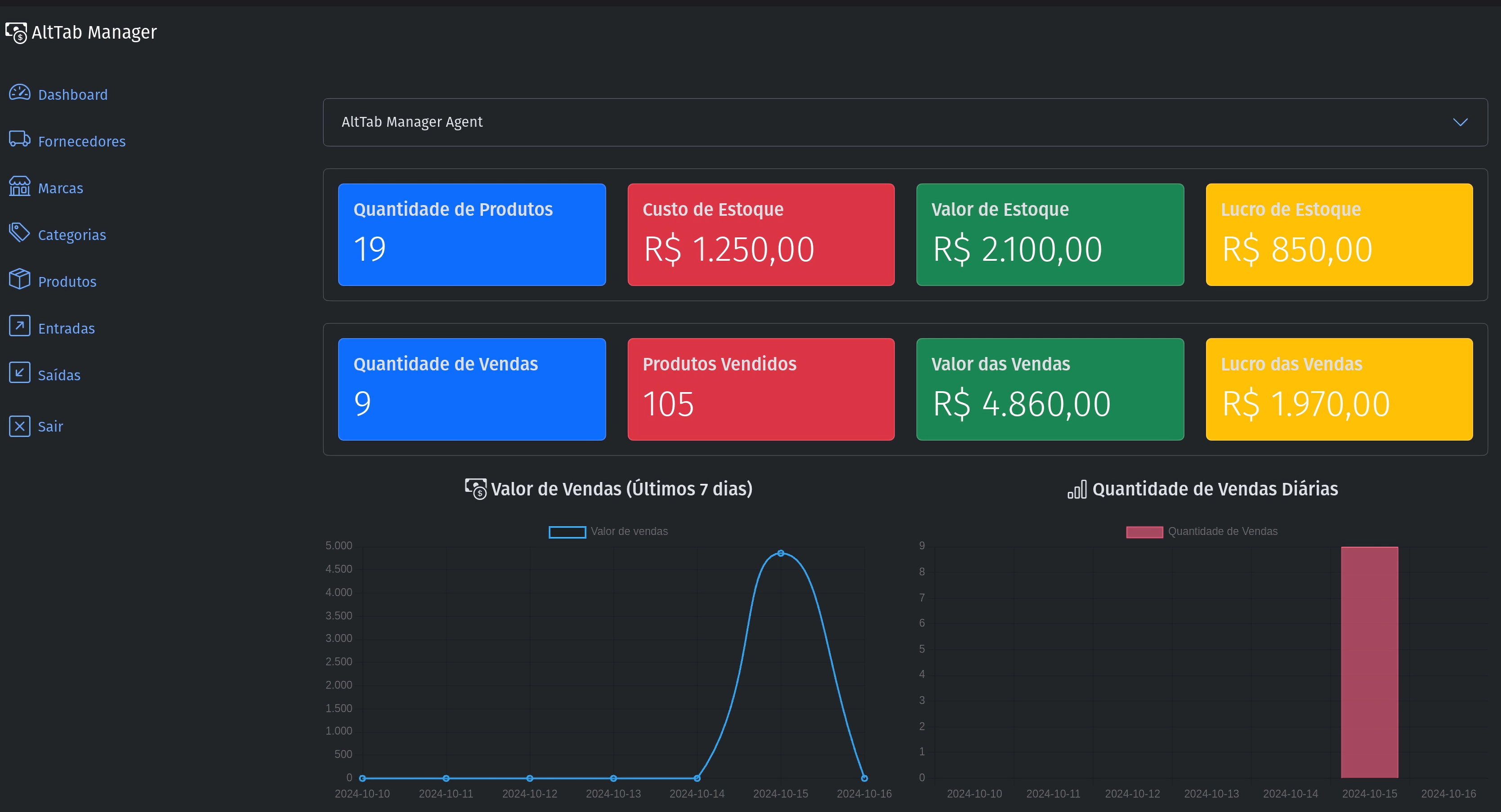Click the Categorias tags icon
1501x812 pixels.
point(19,232)
